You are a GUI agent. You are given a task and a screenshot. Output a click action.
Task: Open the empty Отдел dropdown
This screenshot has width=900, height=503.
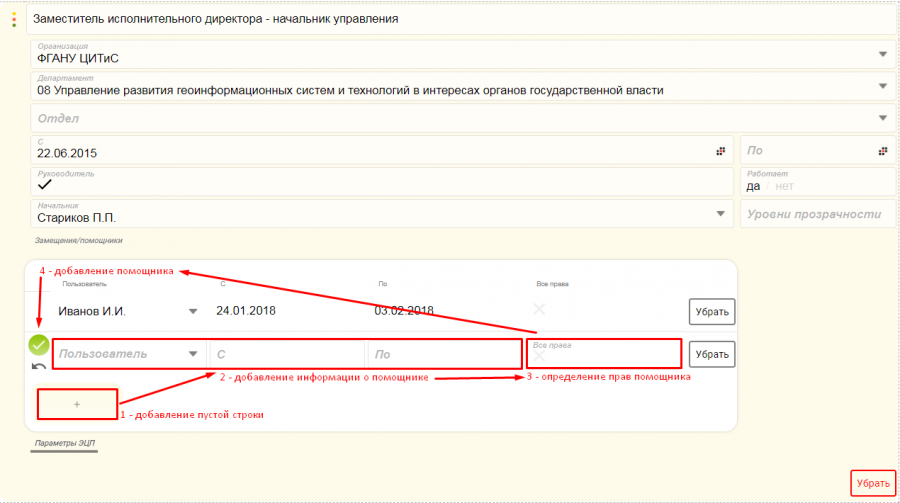pos(883,118)
